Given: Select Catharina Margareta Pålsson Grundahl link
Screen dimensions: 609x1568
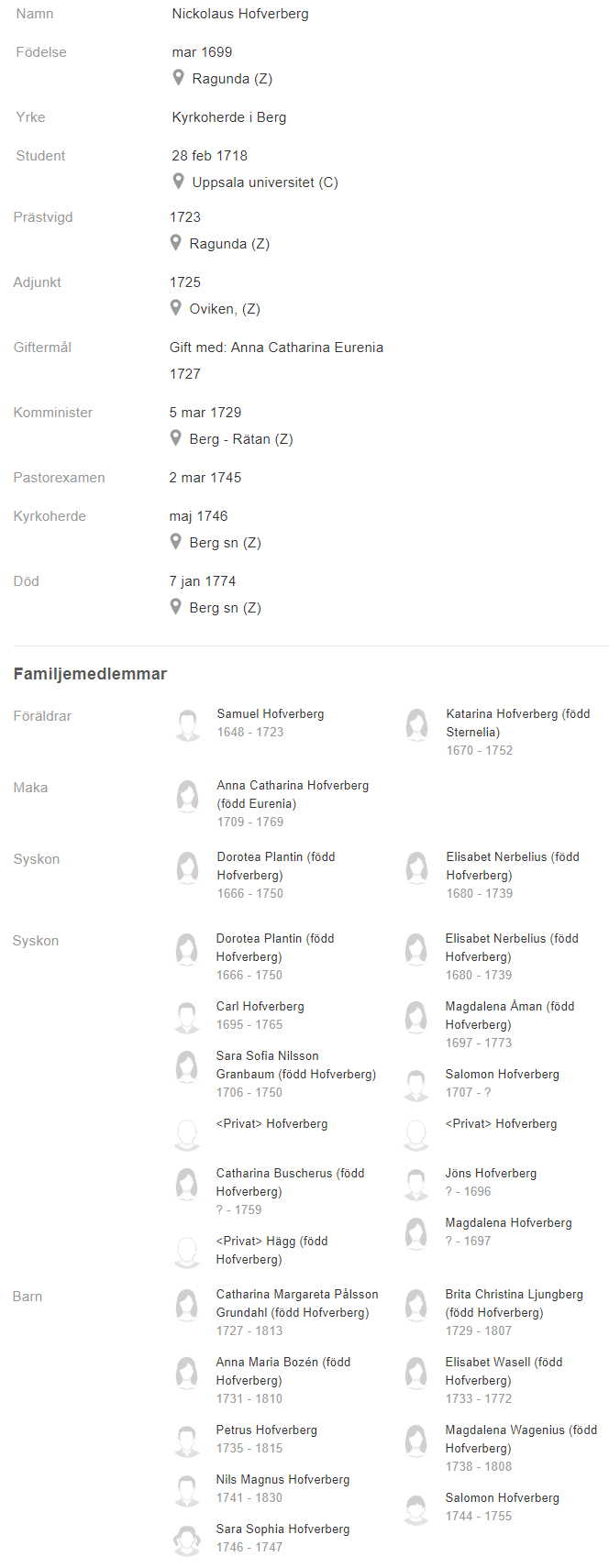Looking at the screenshot, I should [x=297, y=1303].
